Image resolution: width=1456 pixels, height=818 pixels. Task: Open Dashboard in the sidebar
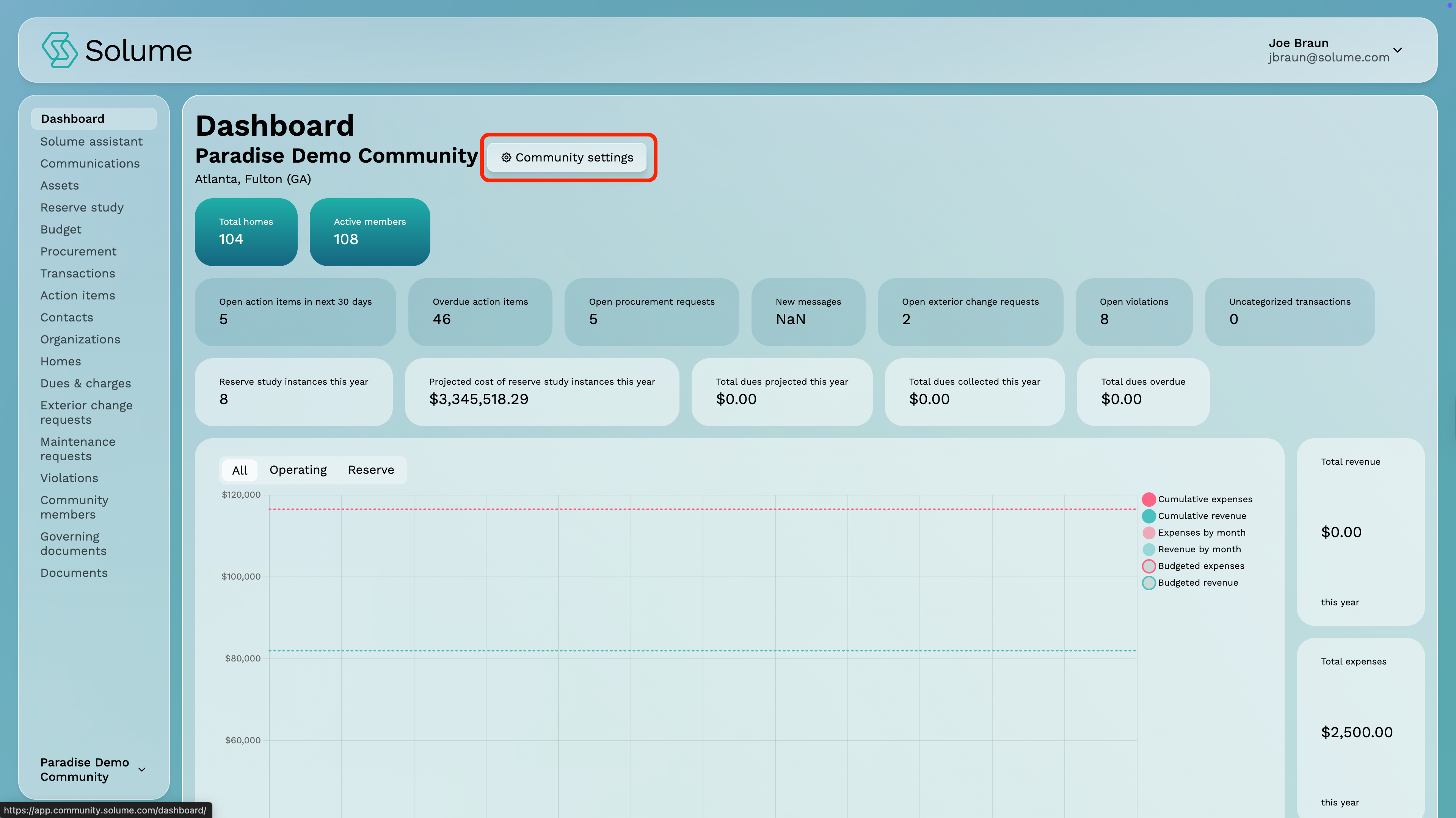point(94,119)
